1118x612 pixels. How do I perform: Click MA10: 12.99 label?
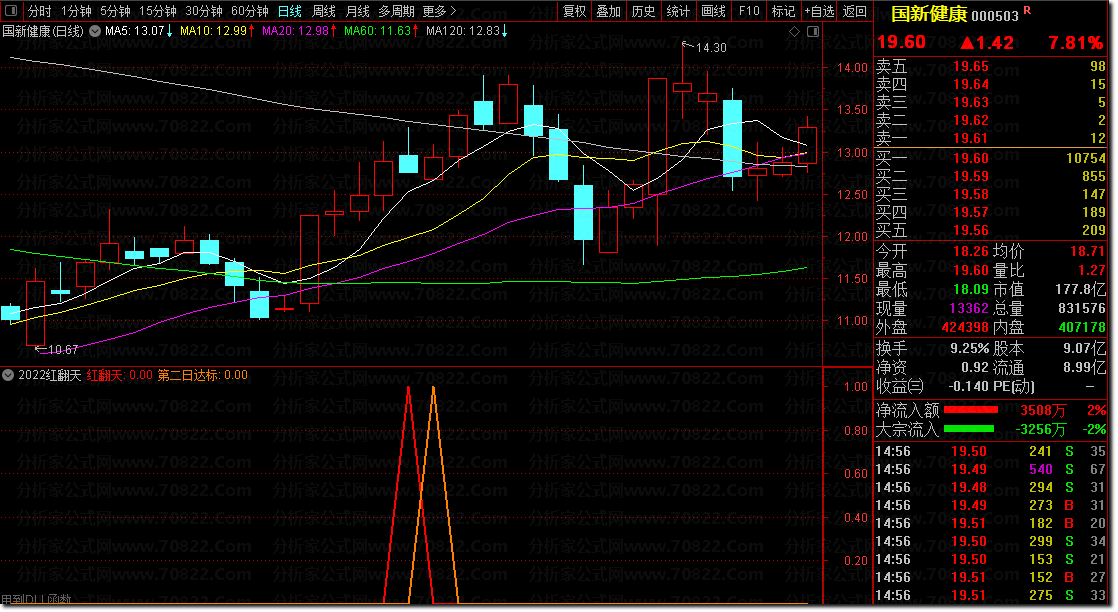[217, 31]
